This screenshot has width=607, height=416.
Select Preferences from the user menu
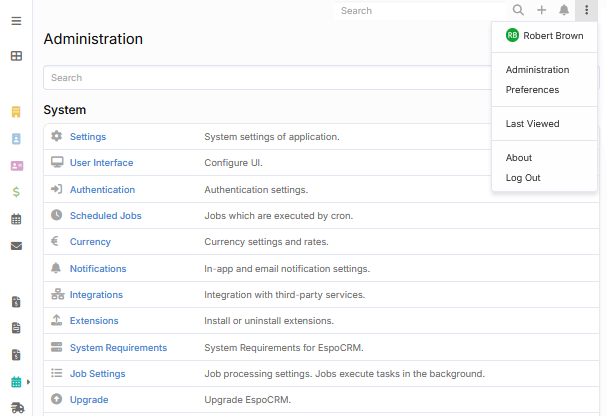[532, 90]
